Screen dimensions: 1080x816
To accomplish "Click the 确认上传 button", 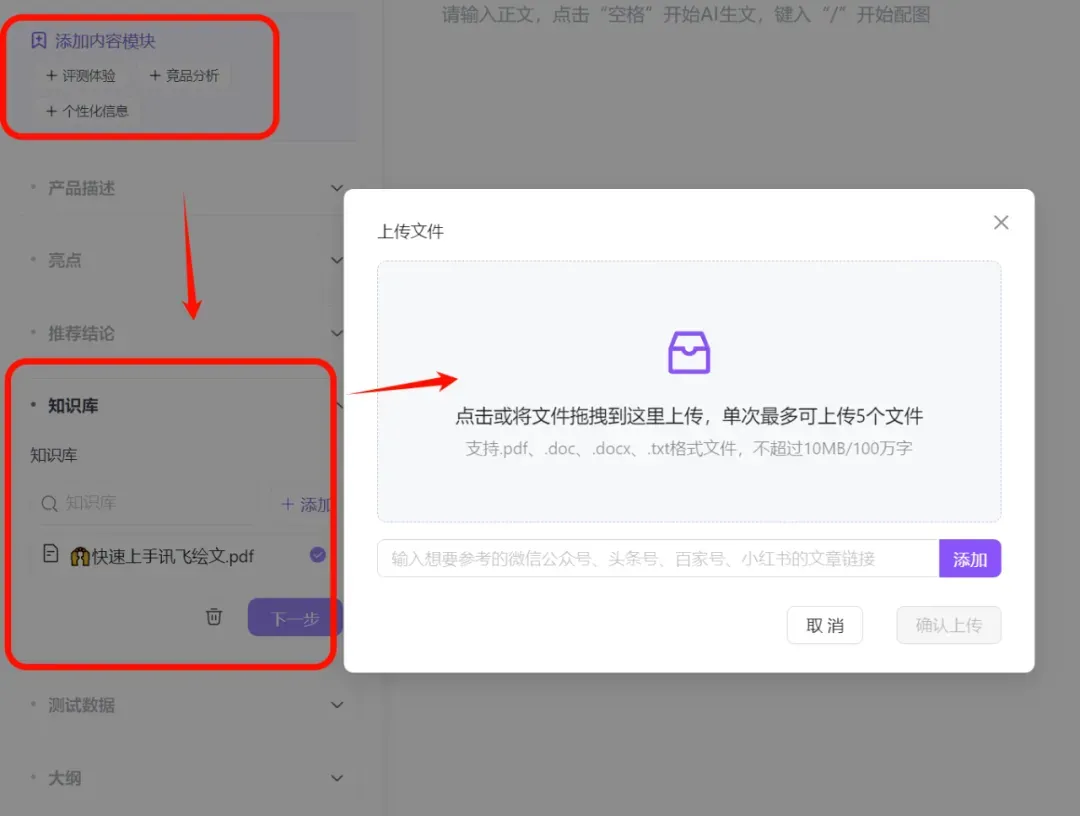I will pyautogui.click(x=948, y=625).
